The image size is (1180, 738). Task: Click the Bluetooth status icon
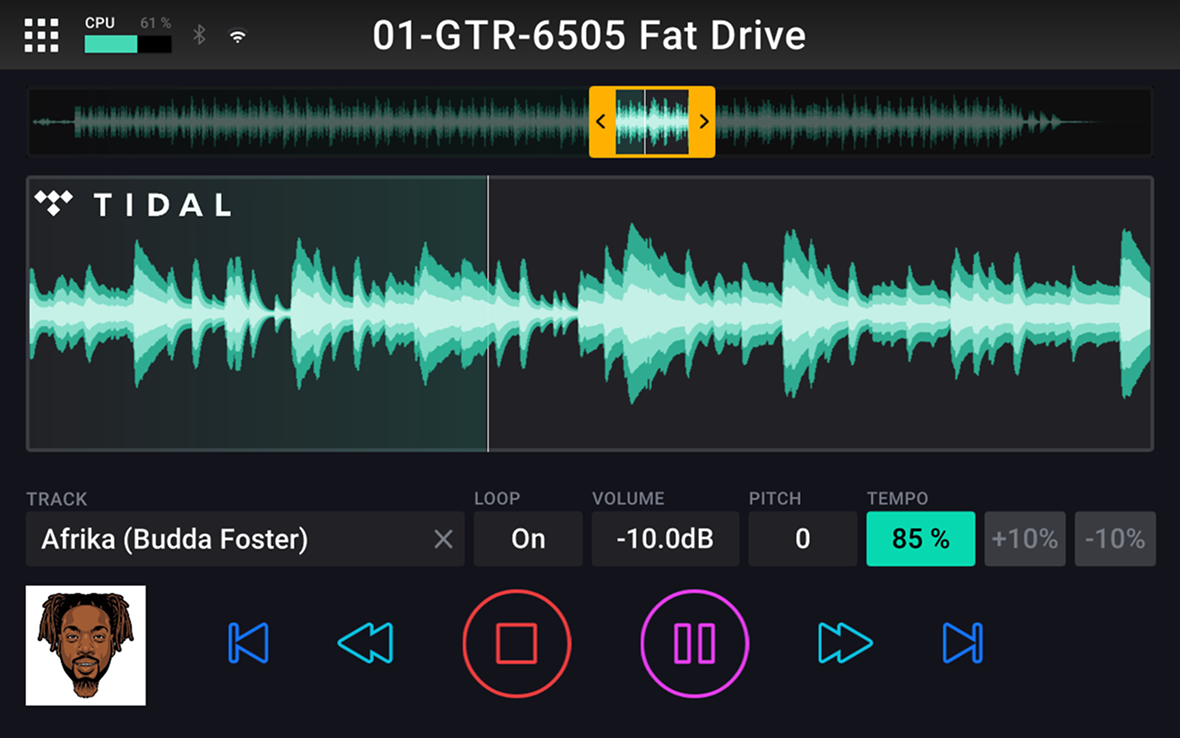click(199, 35)
